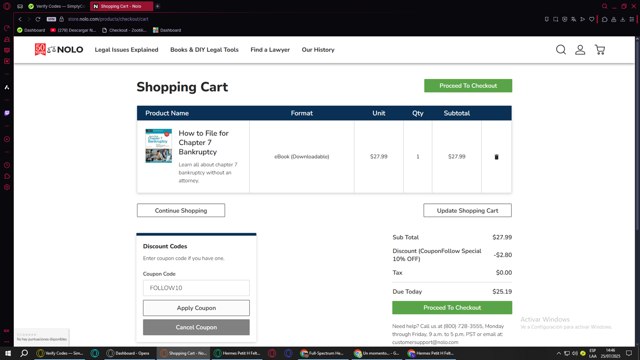The image size is (640, 360).
Task: Click the taskbar clock and date
Action: pyautogui.click(x=610, y=353)
